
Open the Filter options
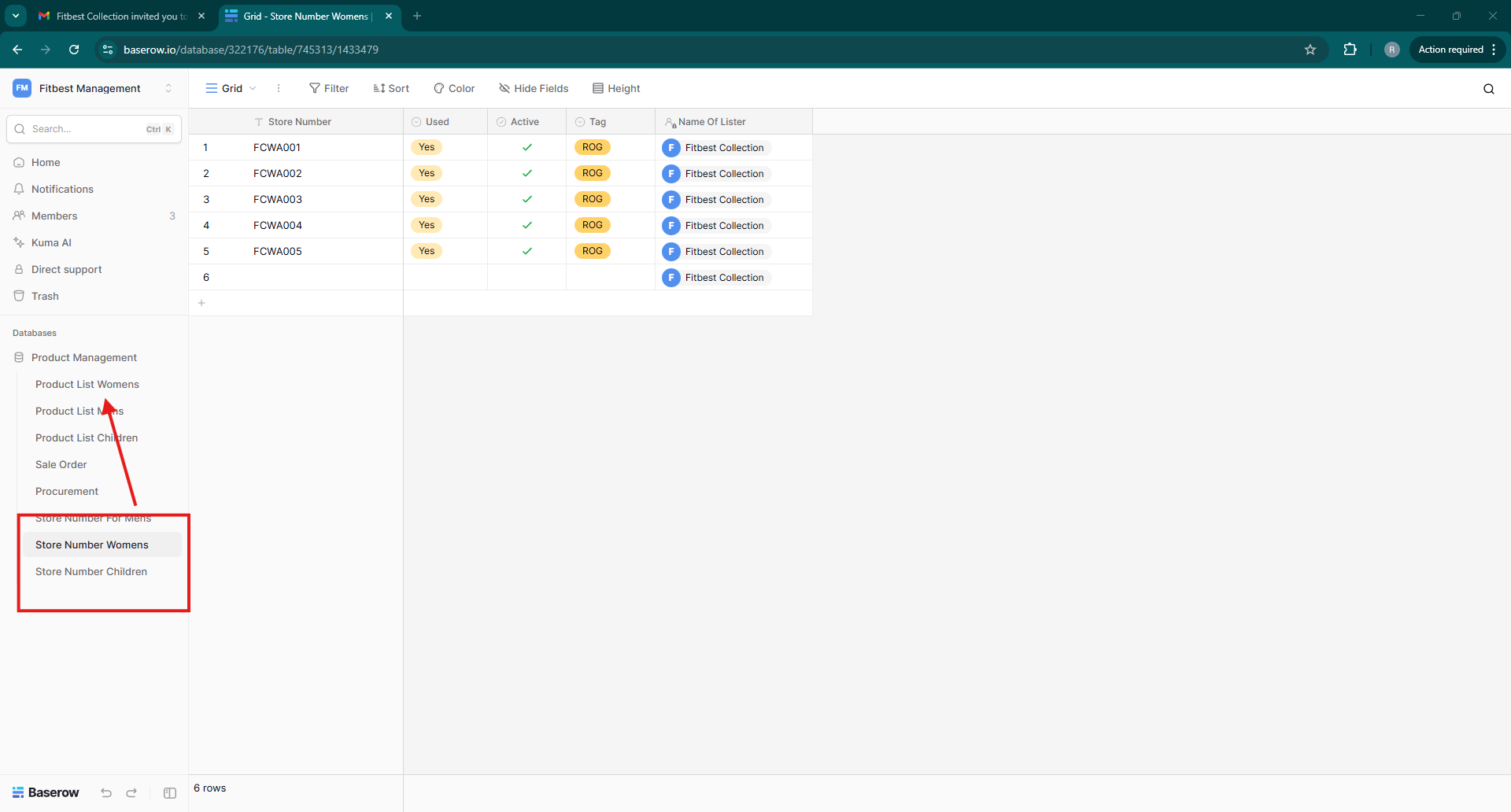[329, 88]
